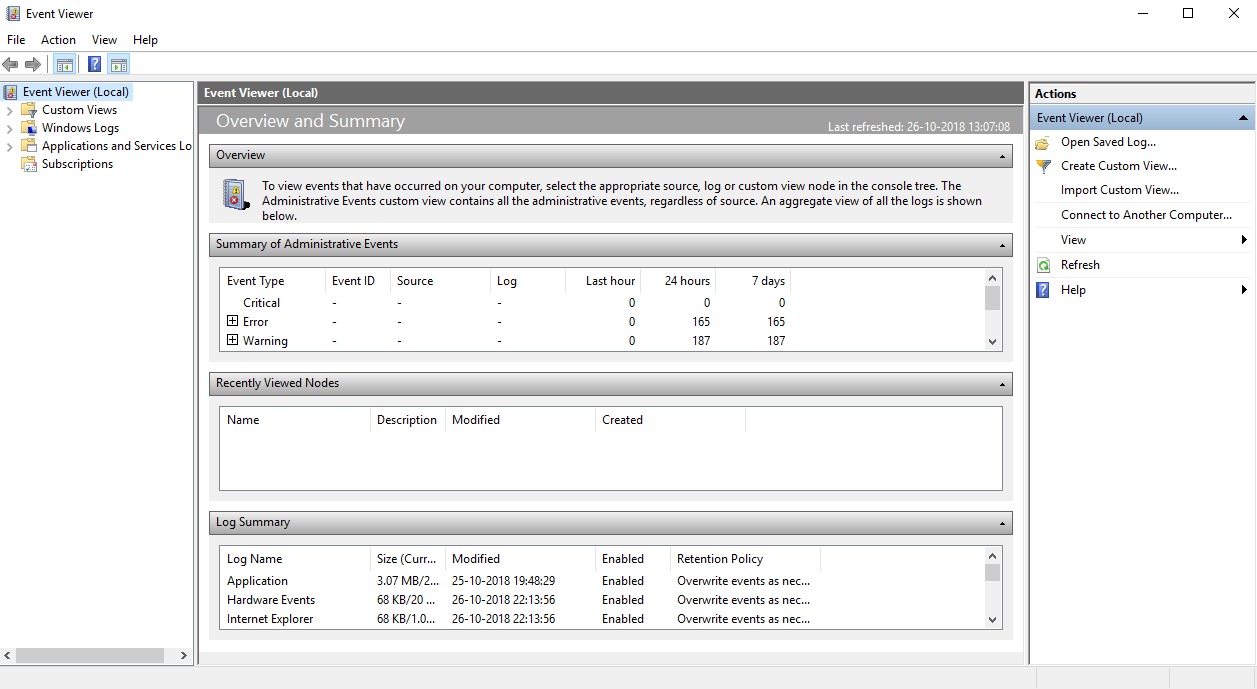Collapse the Event Viewer (Local) actions group

click(x=1243, y=118)
